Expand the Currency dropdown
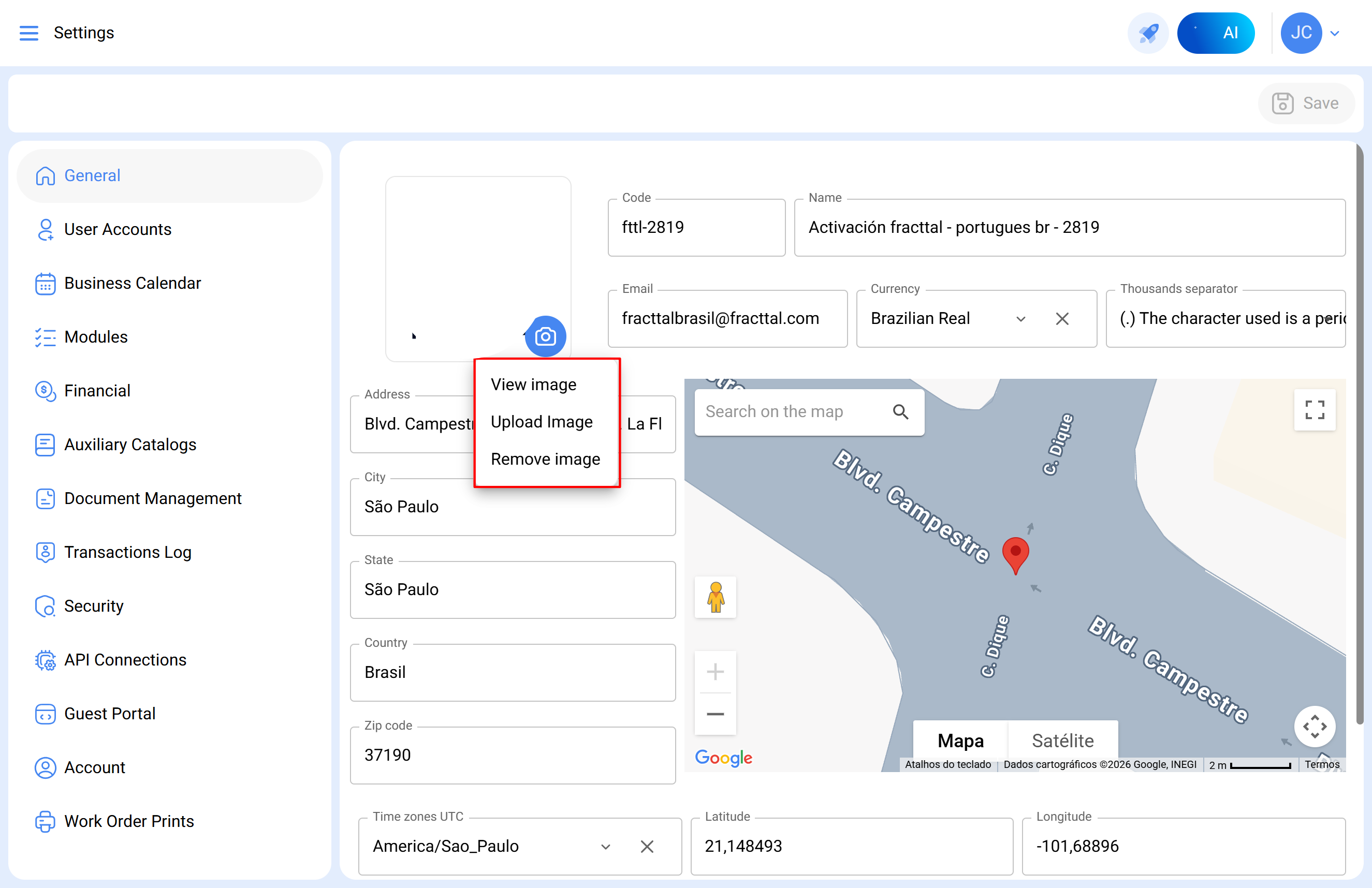The width and height of the screenshot is (1372, 888). [x=1020, y=319]
